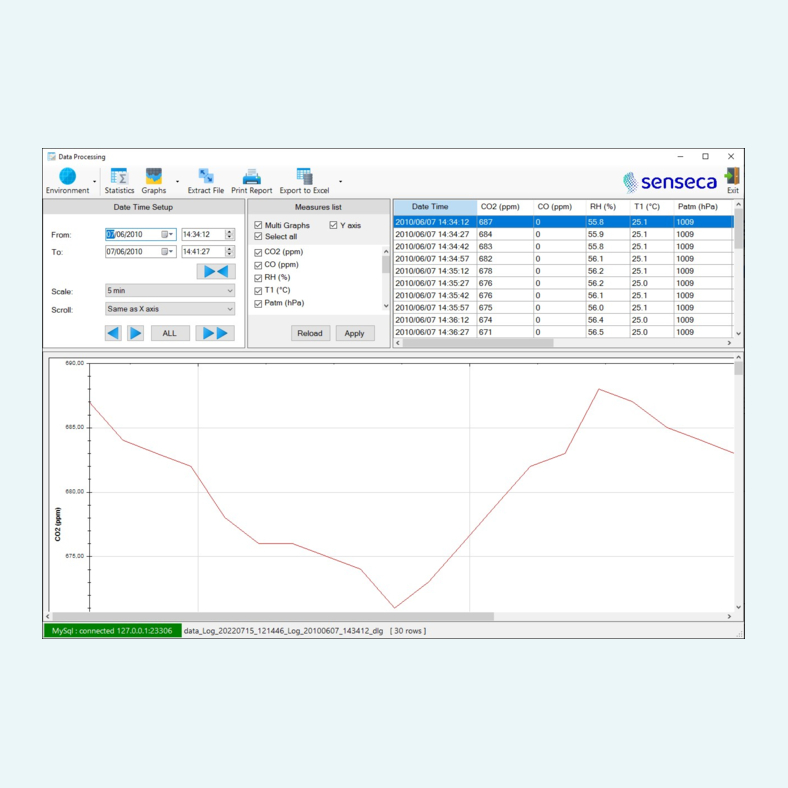Click the time range compress arrows button
Screen dimensions: 788x788
(x=216, y=272)
